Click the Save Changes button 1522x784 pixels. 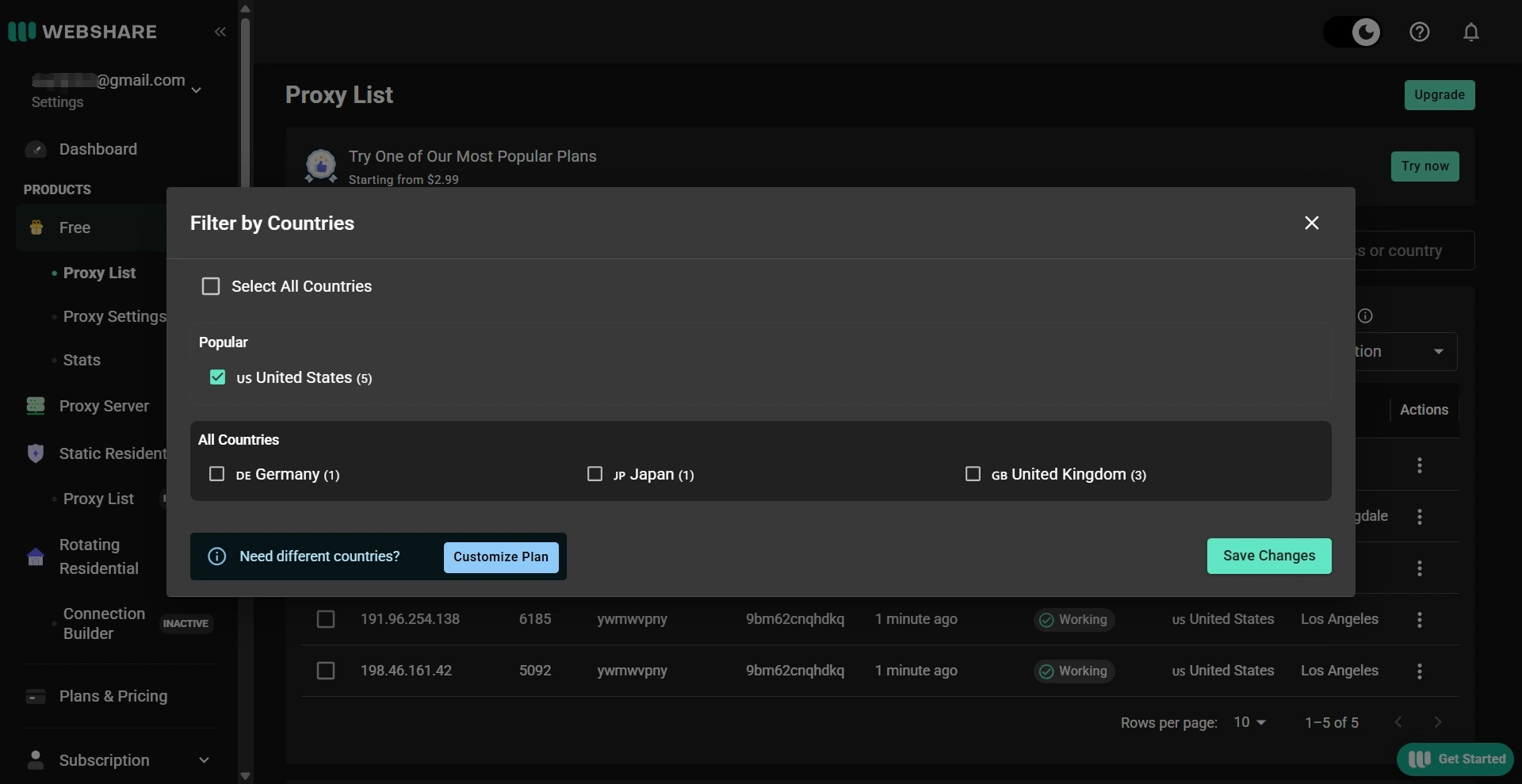1268,556
